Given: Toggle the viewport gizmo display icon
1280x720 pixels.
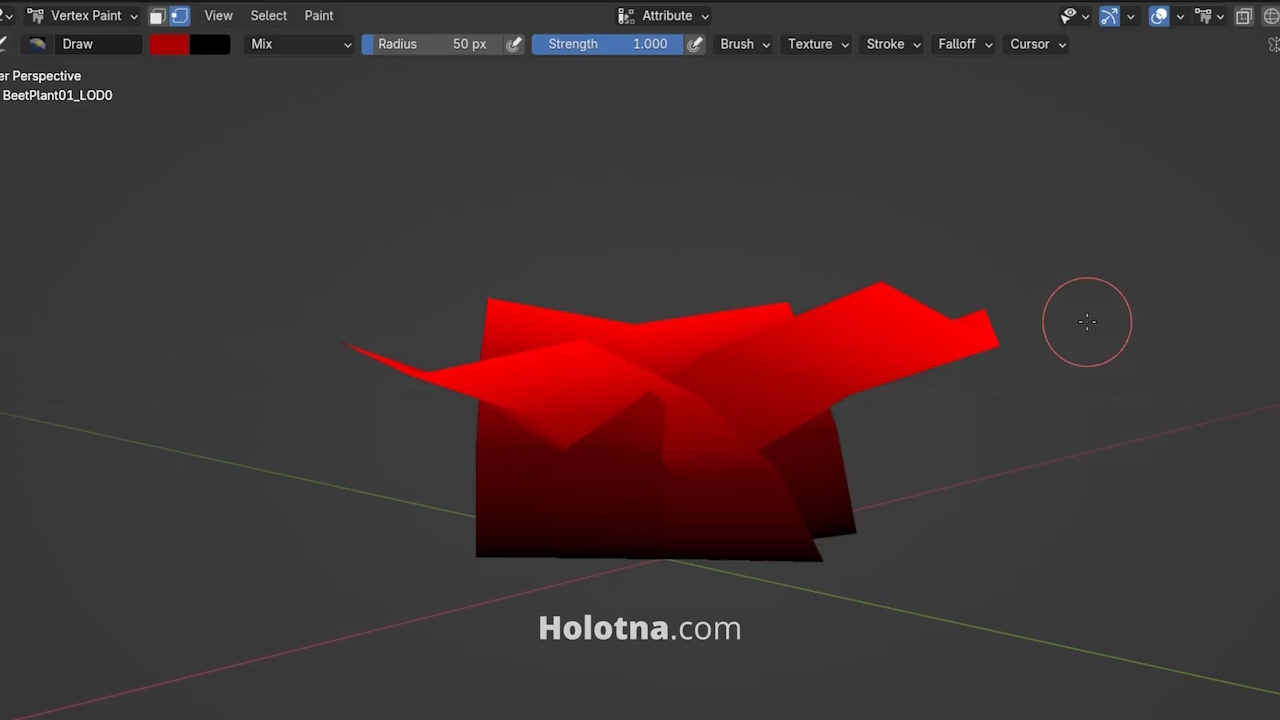Looking at the screenshot, I should click(x=1109, y=16).
